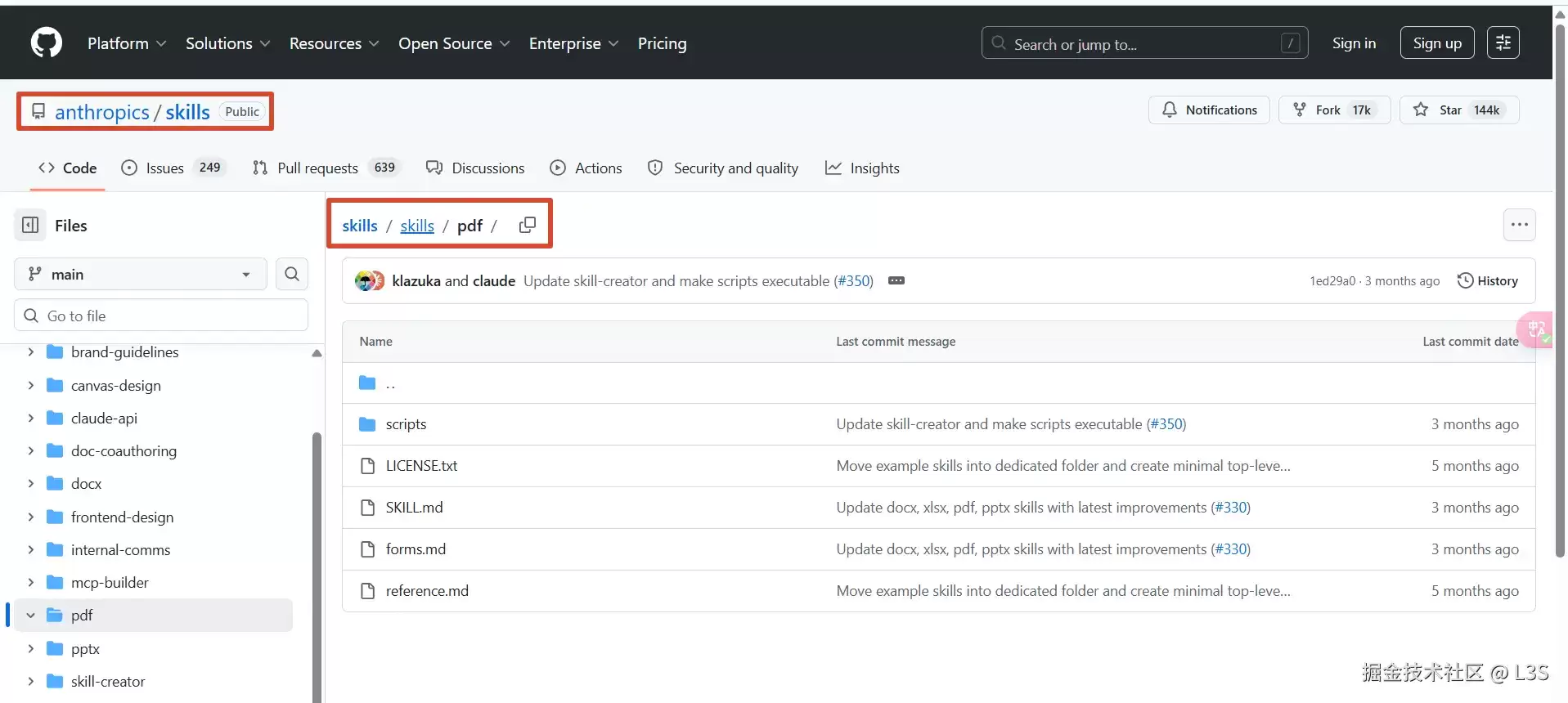This screenshot has height=703, width=1568.
Task: Expand the mcp-builder folder chevron
Action: (x=30, y=582)
